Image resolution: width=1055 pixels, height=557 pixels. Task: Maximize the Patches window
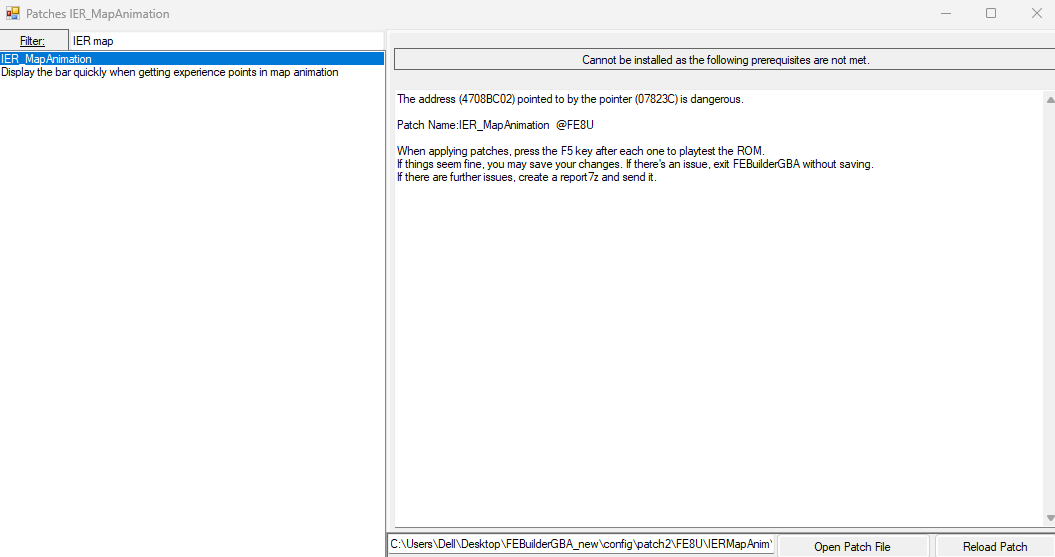point(991,14)
